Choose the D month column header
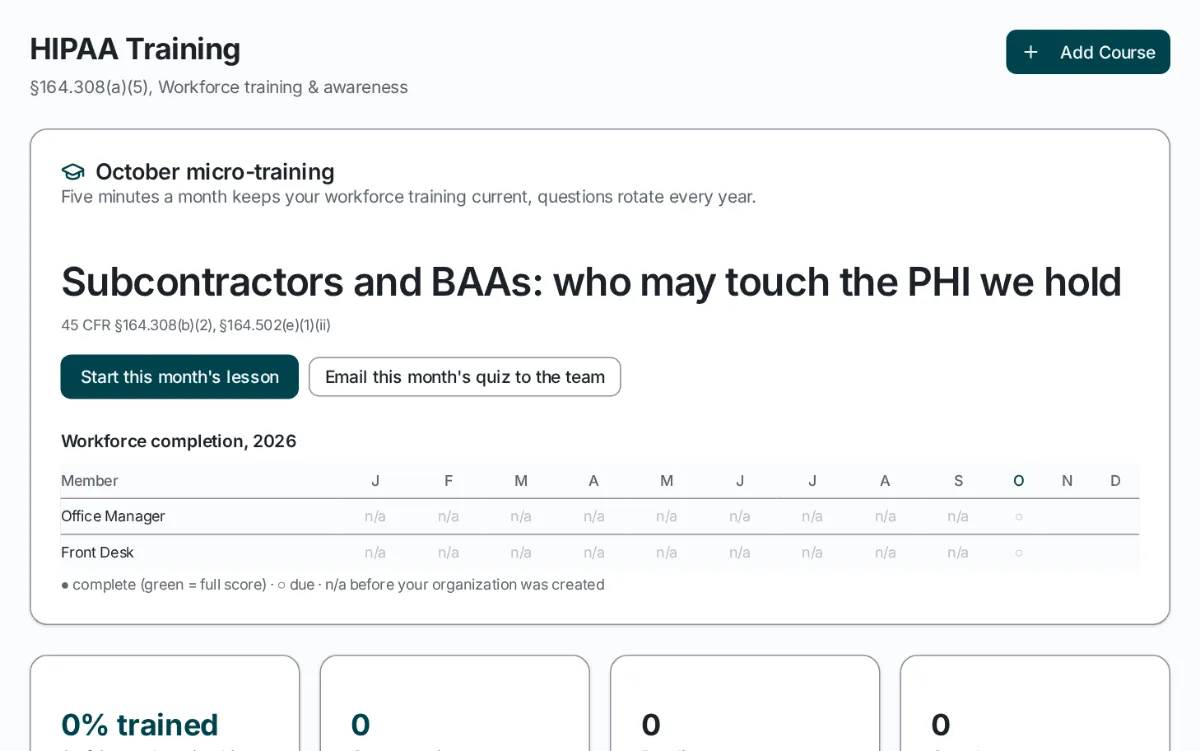 click(1116, 481)
